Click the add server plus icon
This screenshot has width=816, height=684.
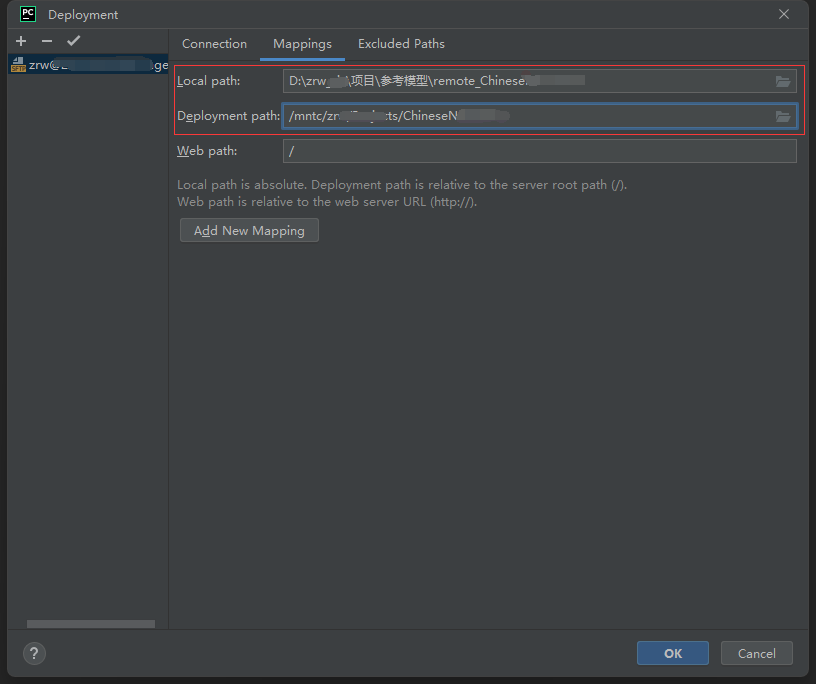pyautogui.click(x=21, y=41)
